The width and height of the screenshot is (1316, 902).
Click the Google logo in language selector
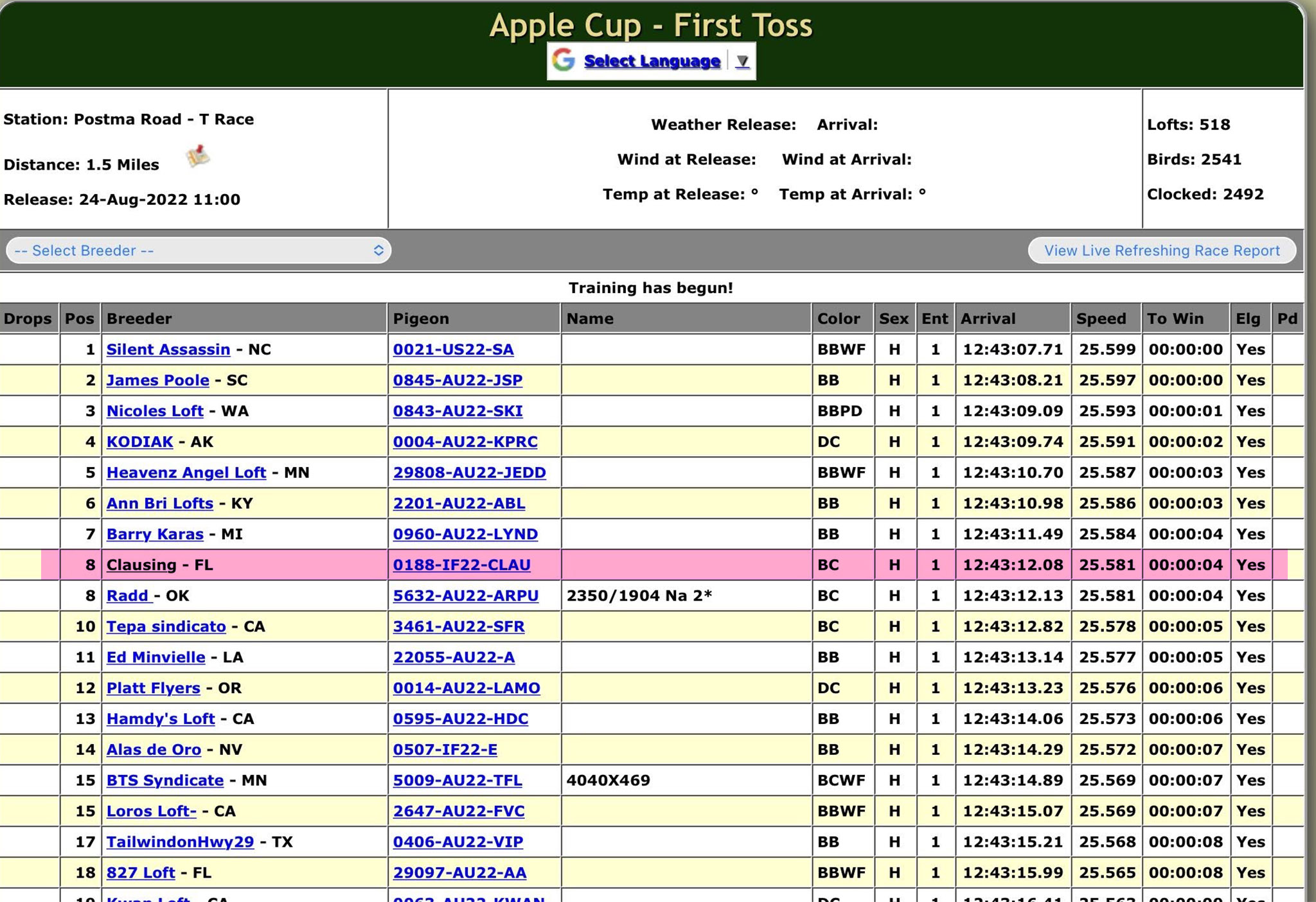coord(564,60)
